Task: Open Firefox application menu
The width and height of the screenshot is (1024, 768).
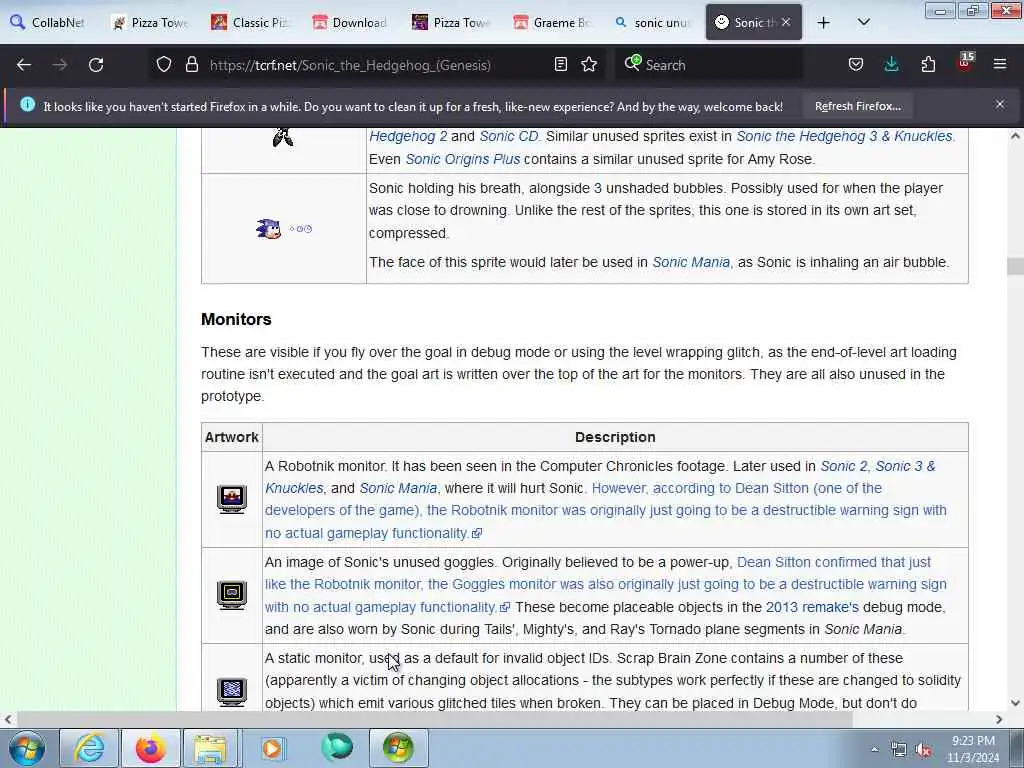Action: 1000,64
